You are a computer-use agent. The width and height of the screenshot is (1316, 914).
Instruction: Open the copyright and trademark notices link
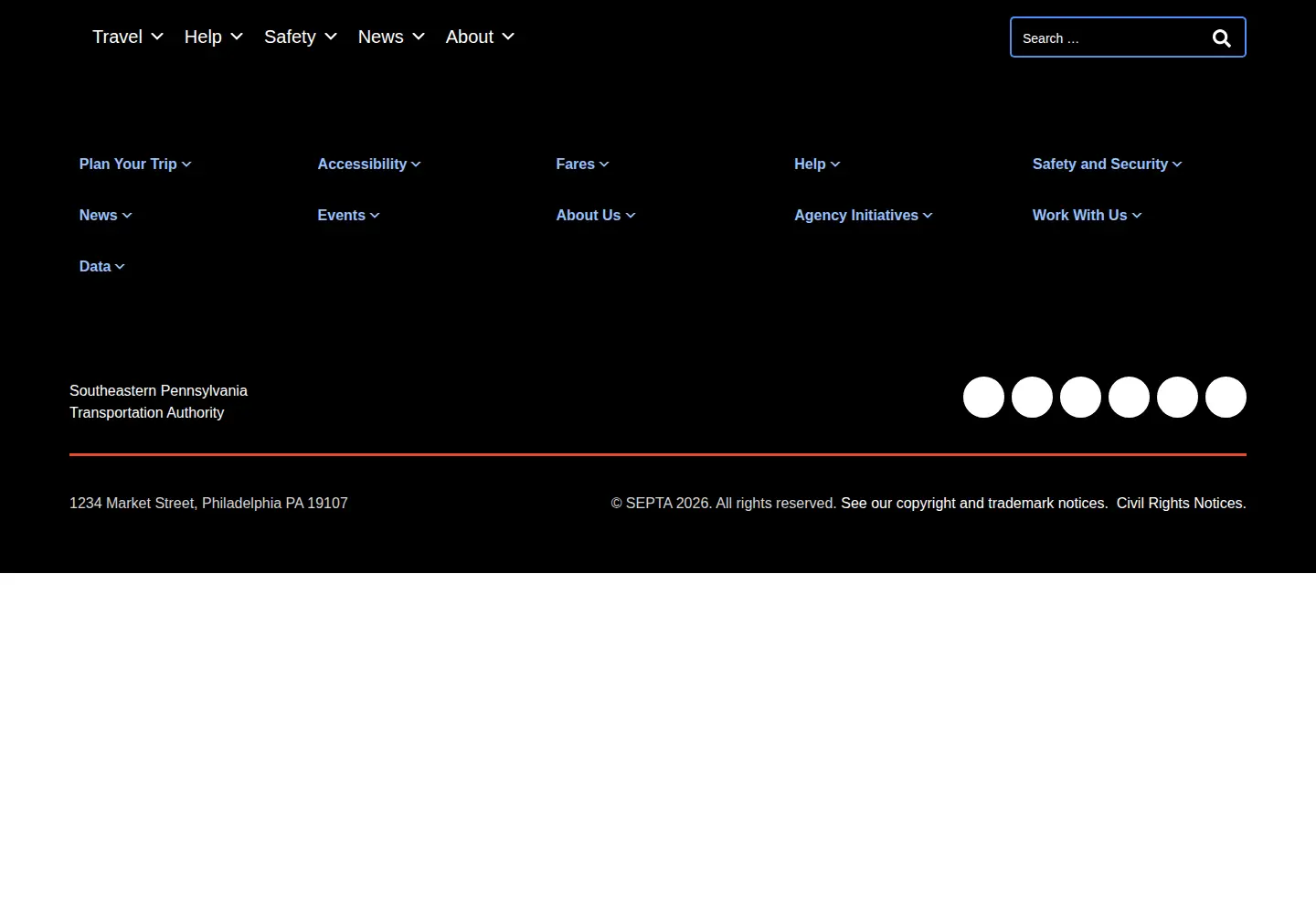974,504
